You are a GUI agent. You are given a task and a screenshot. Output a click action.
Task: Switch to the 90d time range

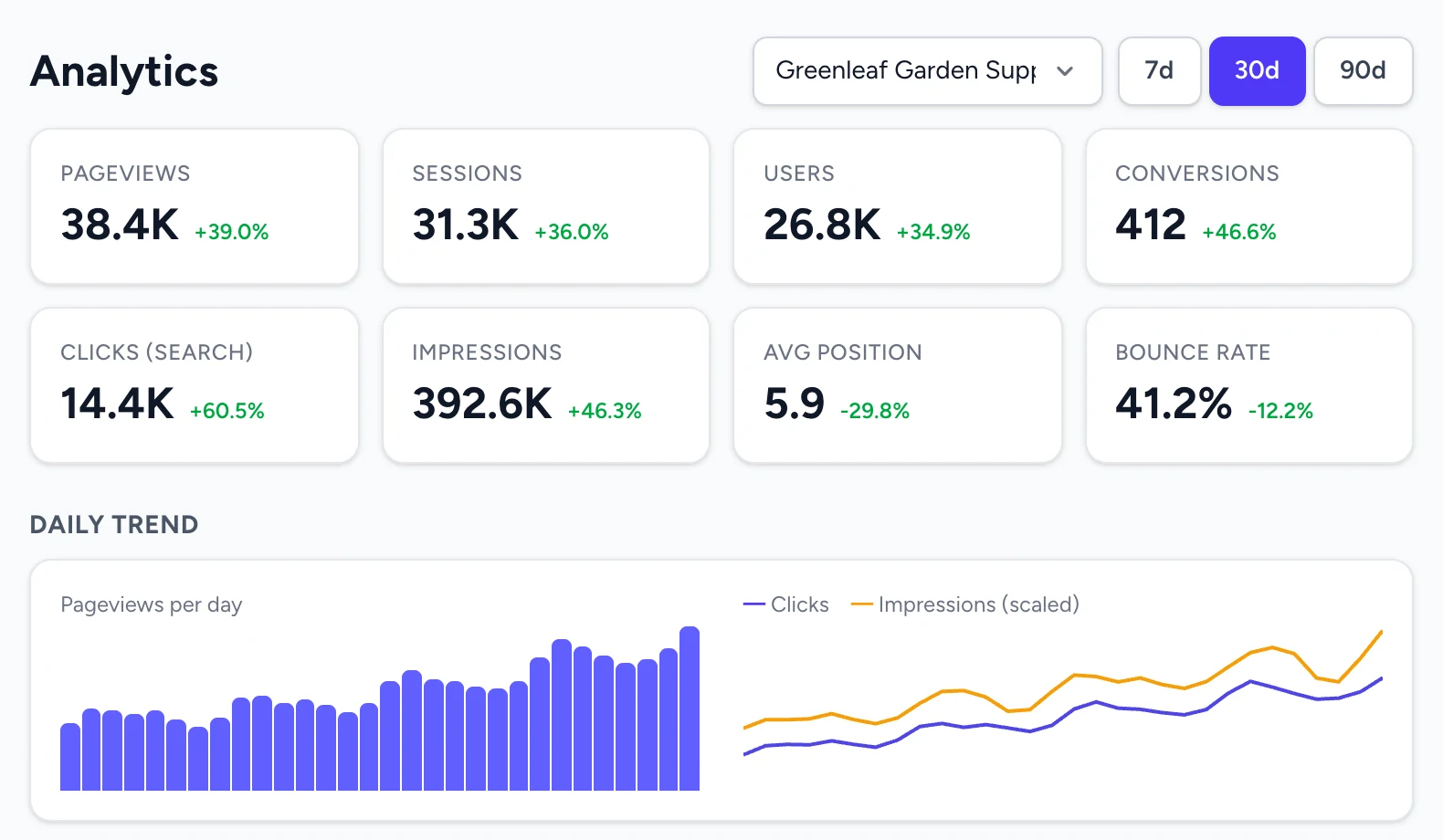pos(1363,71)
